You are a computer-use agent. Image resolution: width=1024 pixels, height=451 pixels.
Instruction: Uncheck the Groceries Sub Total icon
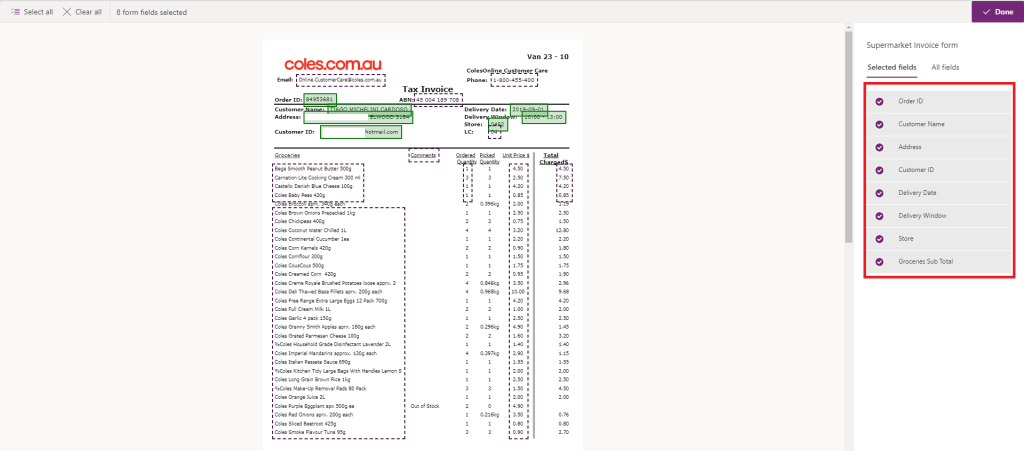coord(879,262)
